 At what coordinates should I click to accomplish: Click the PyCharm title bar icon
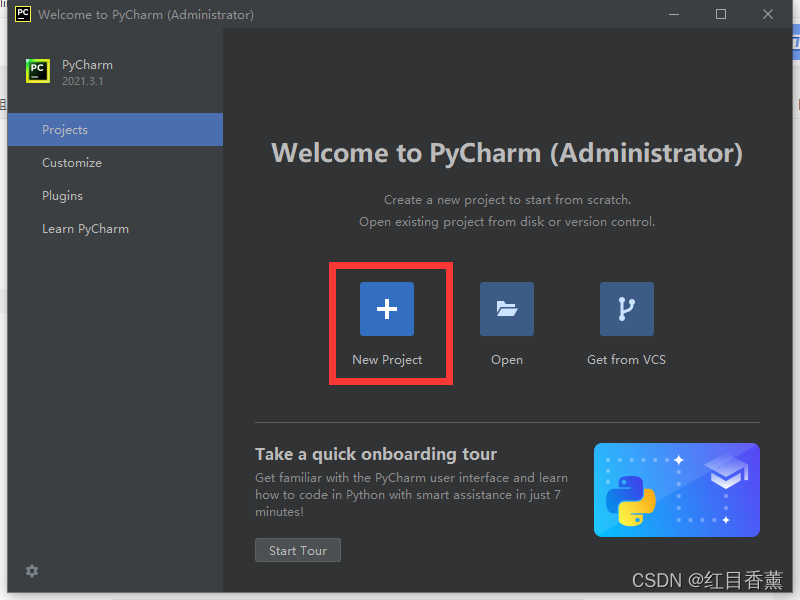22,14
